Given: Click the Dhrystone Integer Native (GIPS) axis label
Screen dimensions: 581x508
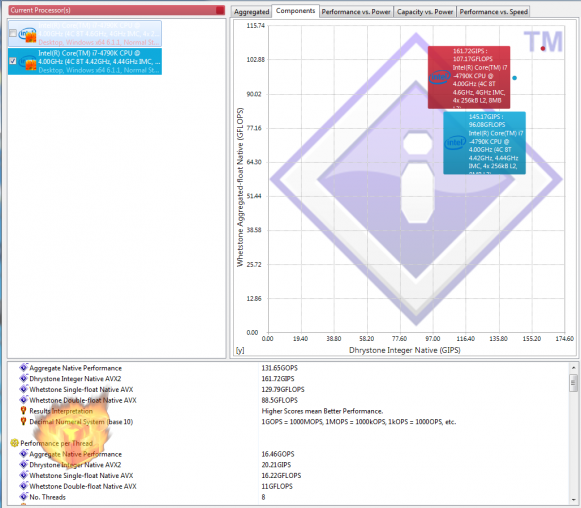Looking at the screenshot, I should pyautogui.click(x=405, y=350).
